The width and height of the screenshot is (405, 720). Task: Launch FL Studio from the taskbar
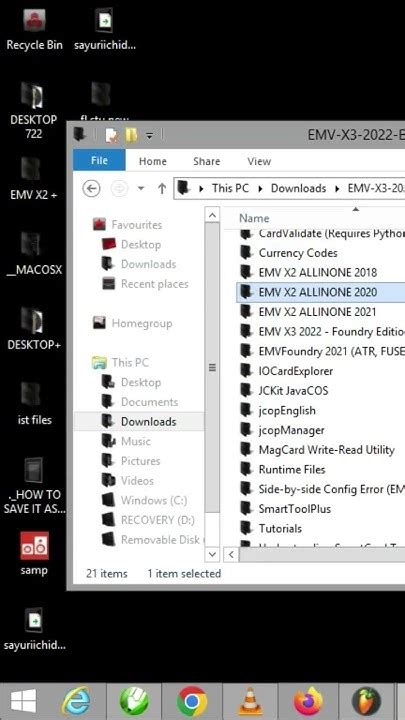(366, 702)
